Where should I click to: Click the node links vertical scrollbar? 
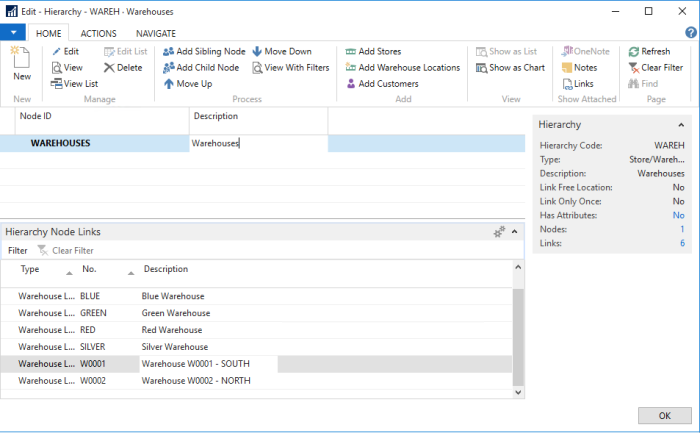(x=517, y=330)
